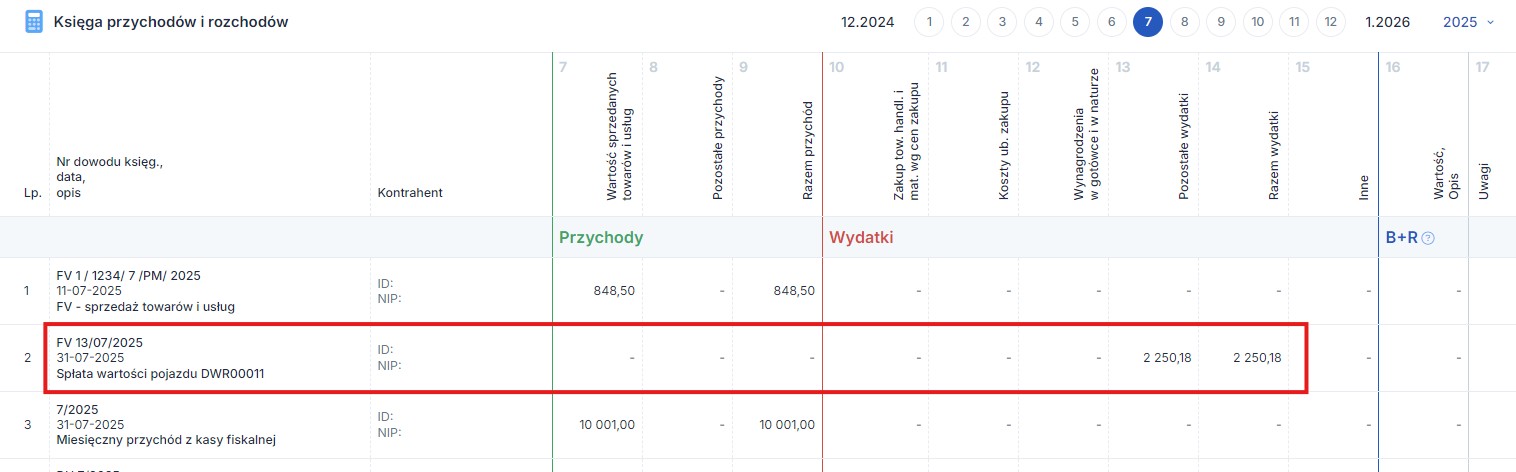Click the calculator ledger icon

pos(34,22)
